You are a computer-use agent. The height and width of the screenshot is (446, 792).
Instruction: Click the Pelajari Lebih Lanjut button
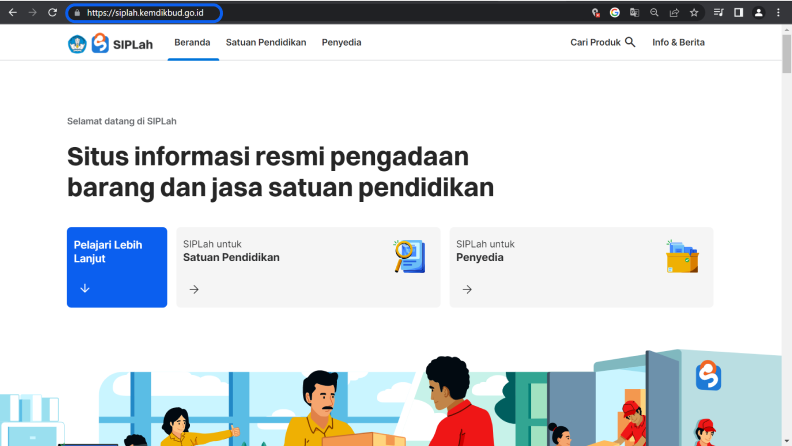point(117,267)
